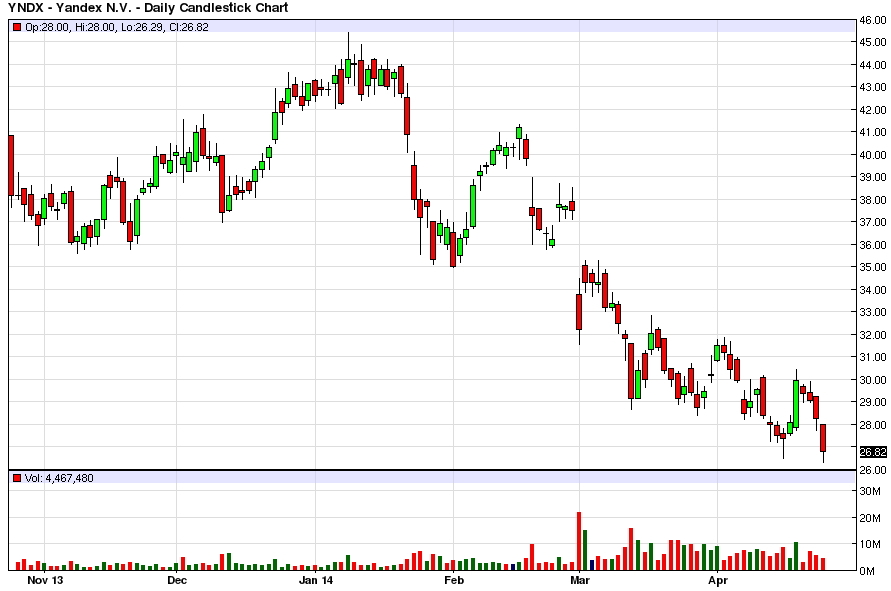Viewport: 891px width, 591px height.
Task: Click the 38.00 price axis label
Action: click(x=873, y=200)
